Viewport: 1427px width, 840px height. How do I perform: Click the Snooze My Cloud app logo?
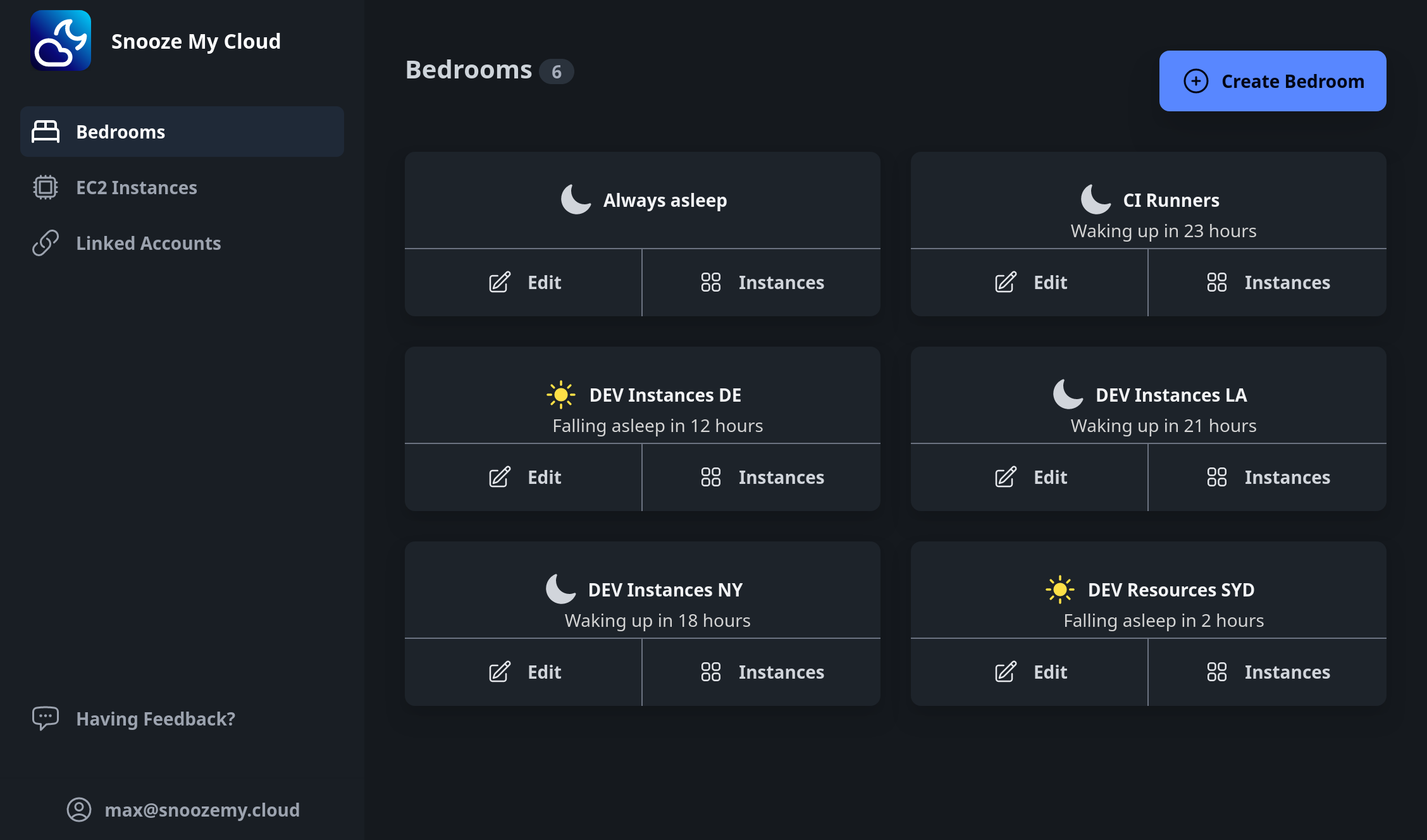(x=61, y=40)
